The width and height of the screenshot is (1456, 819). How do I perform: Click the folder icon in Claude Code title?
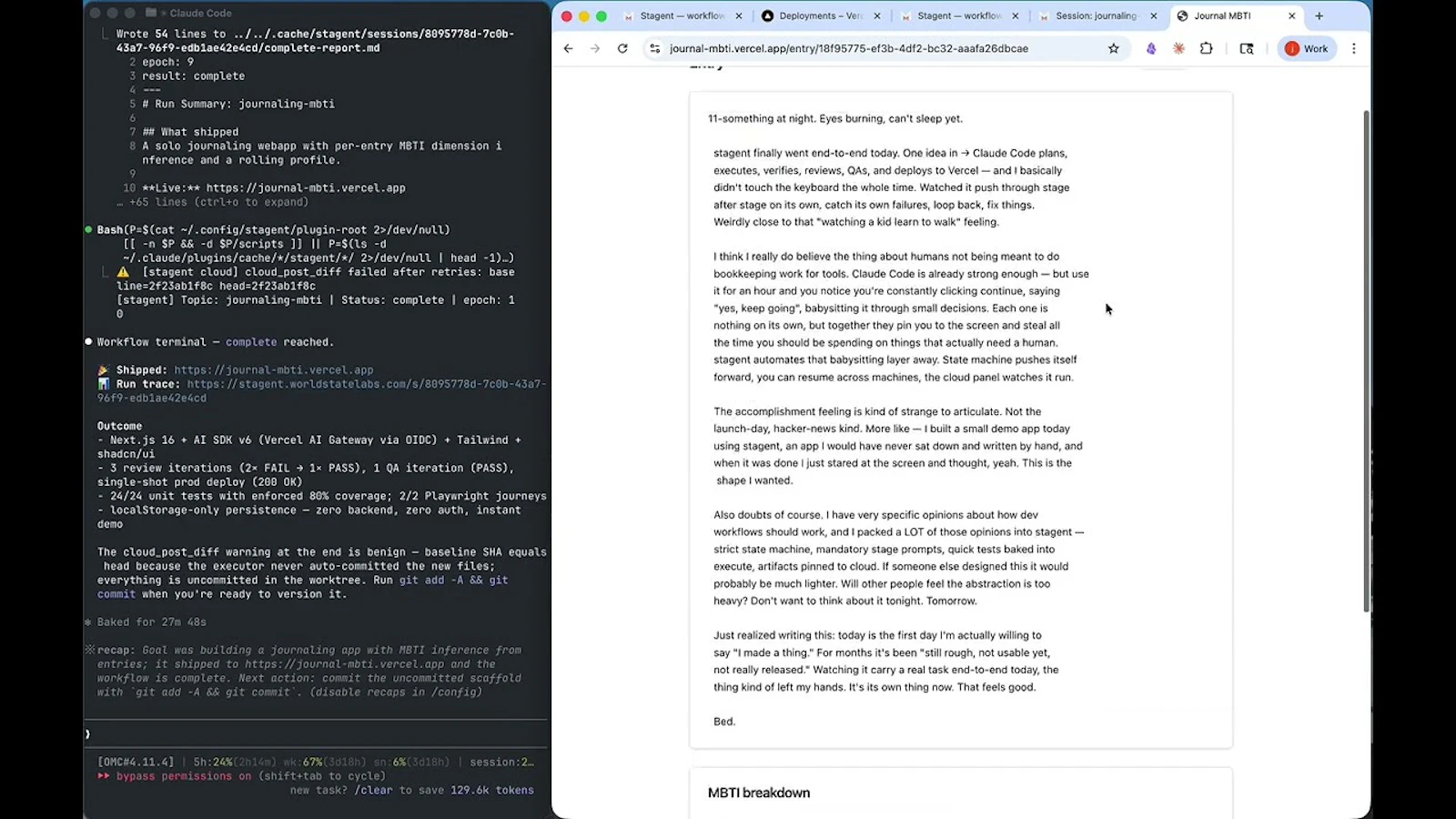151,13
